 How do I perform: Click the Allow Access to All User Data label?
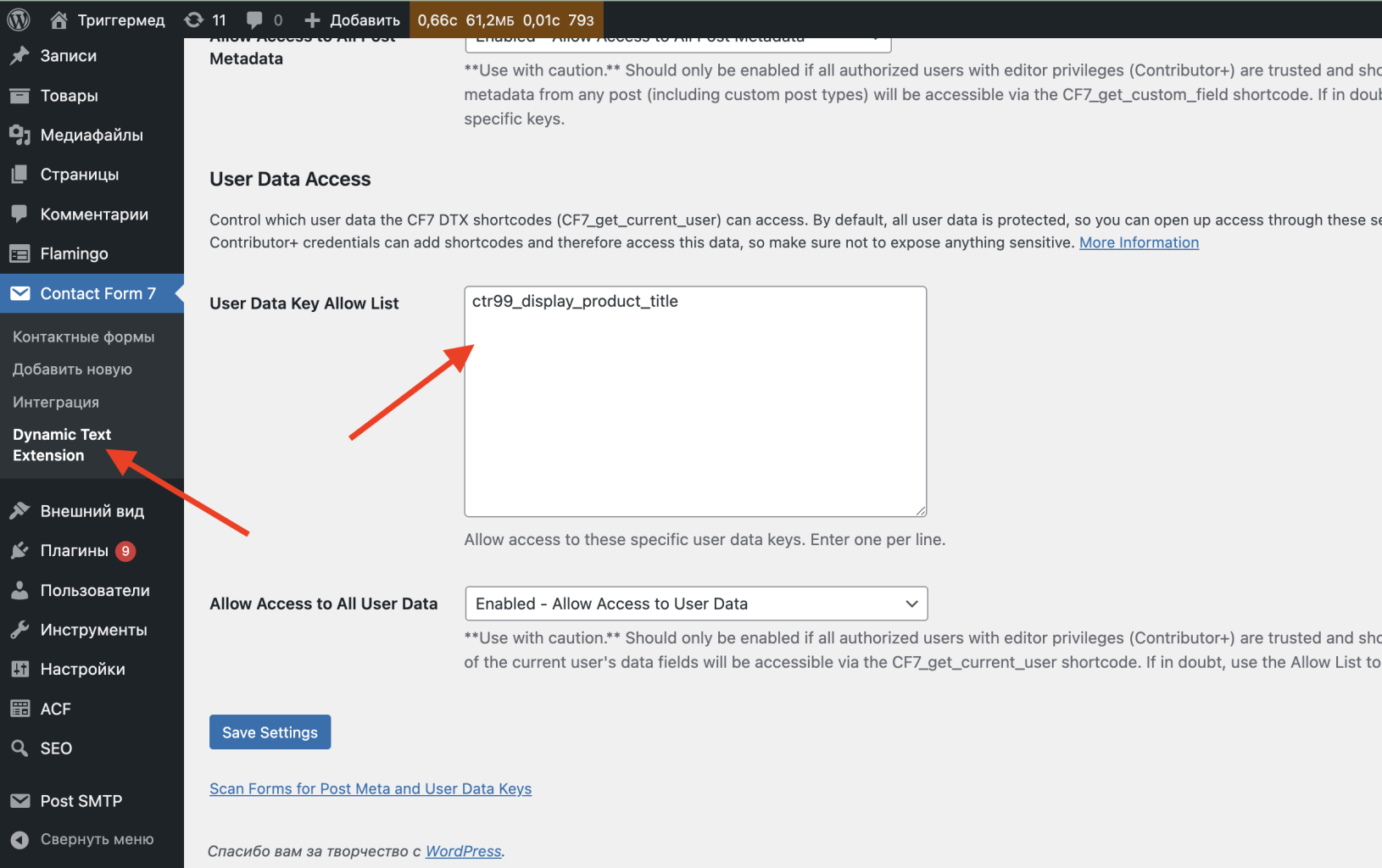coord(323,604)
